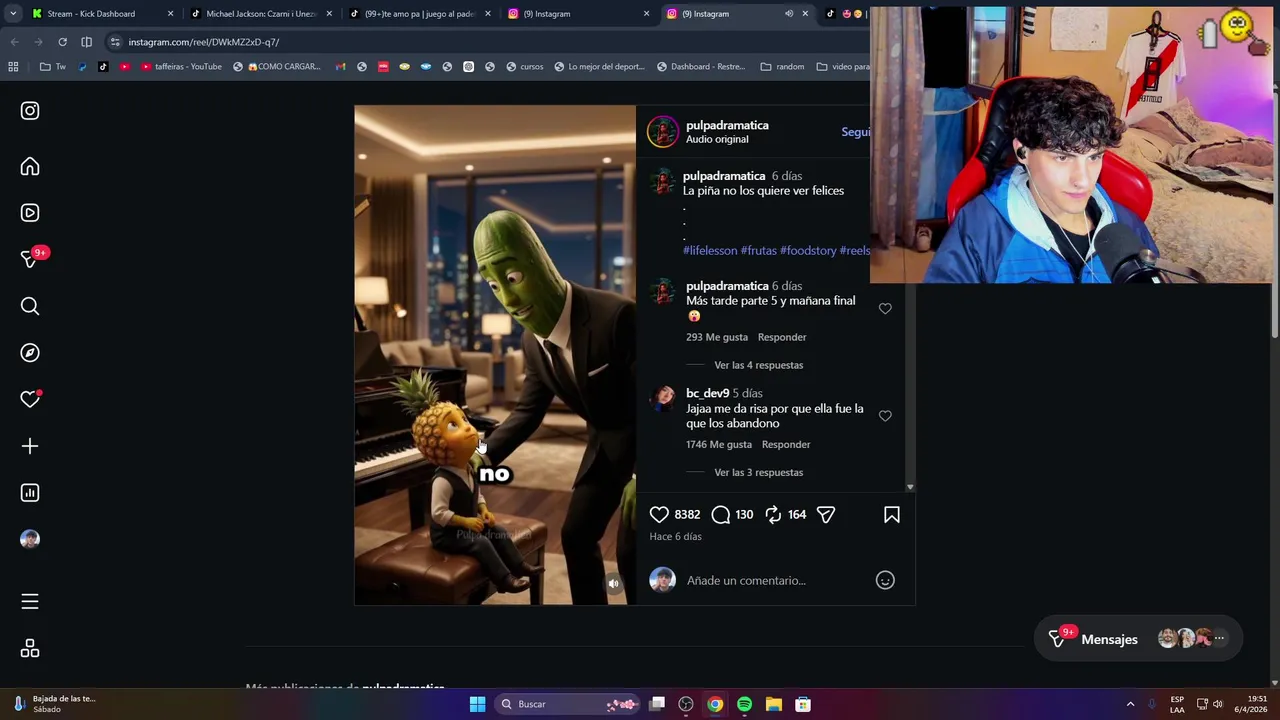
Task: Expand Ver las 4 respuestas
Action: (x=758, y=365)
